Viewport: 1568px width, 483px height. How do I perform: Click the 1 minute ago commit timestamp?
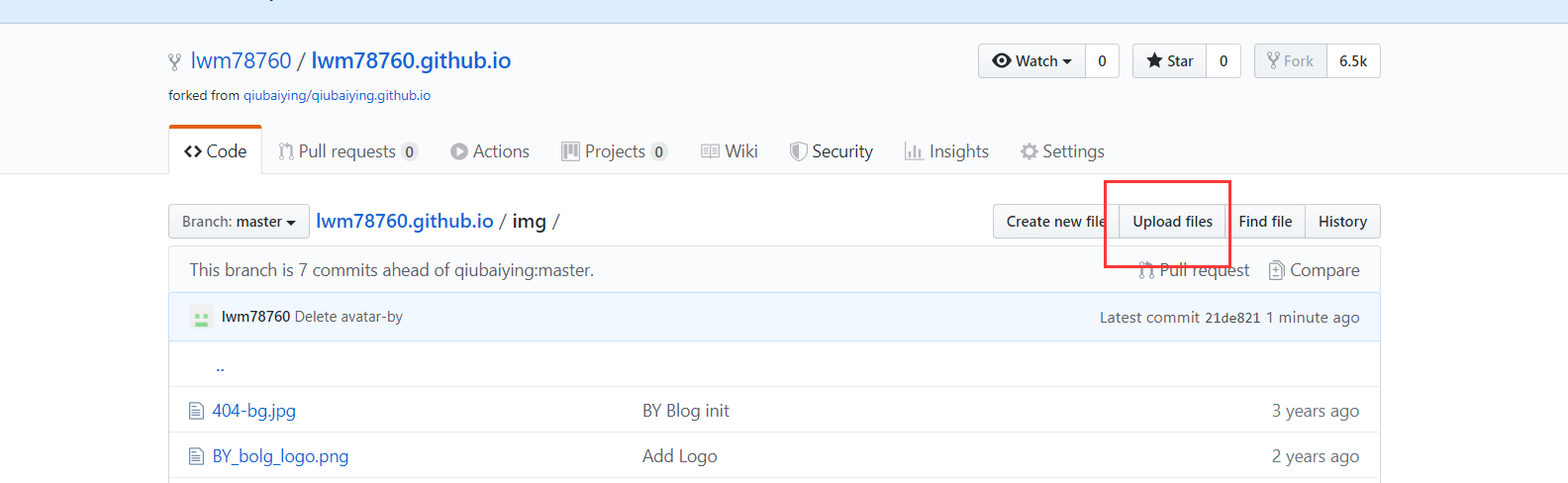[1313, 318]
